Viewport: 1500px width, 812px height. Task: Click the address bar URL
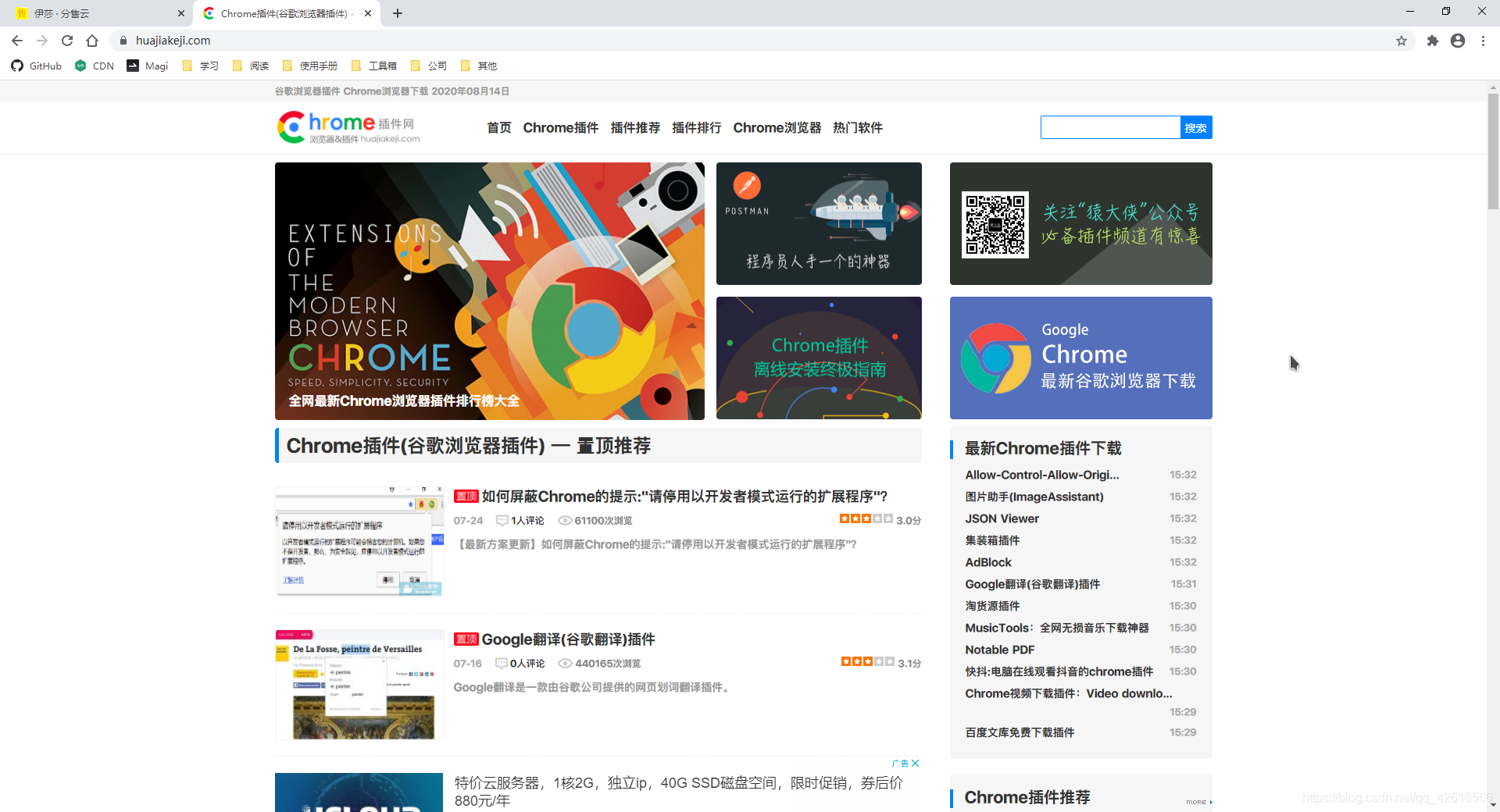173,41
